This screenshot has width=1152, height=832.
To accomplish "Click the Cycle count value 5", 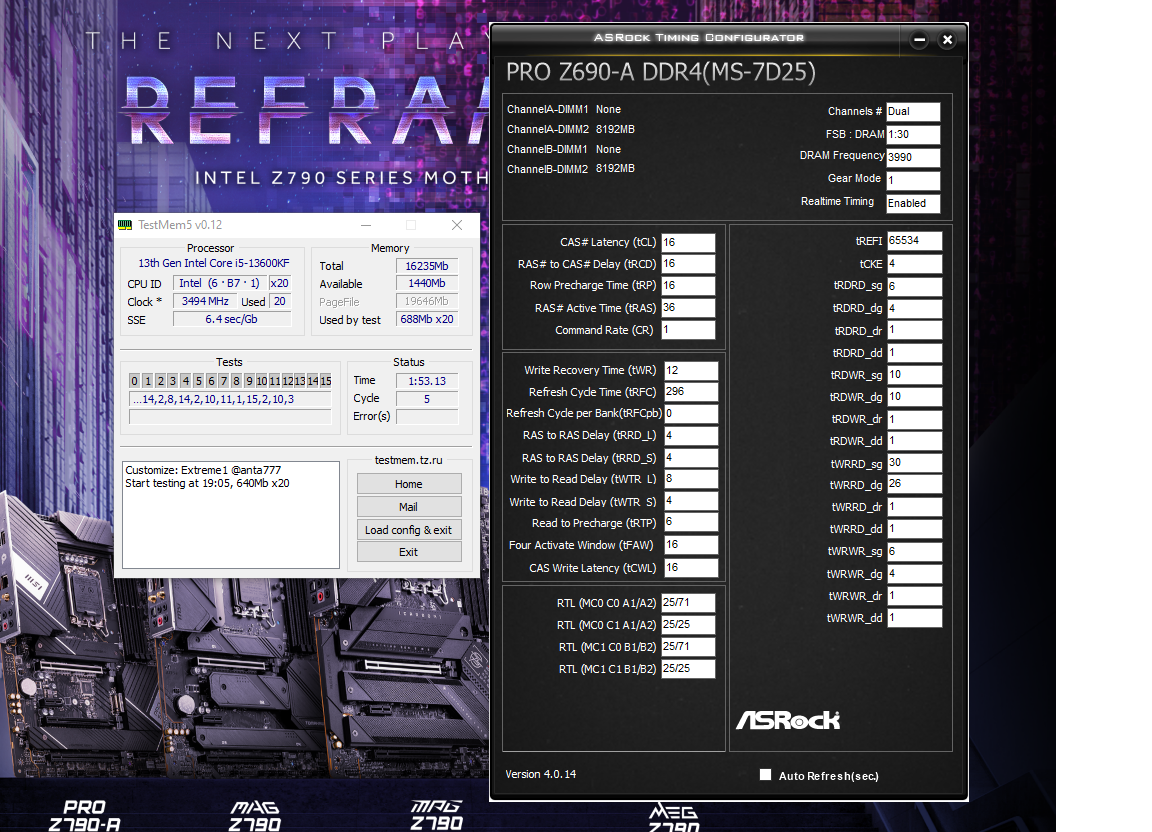I will pyautogui.click(x=427, y=399).
